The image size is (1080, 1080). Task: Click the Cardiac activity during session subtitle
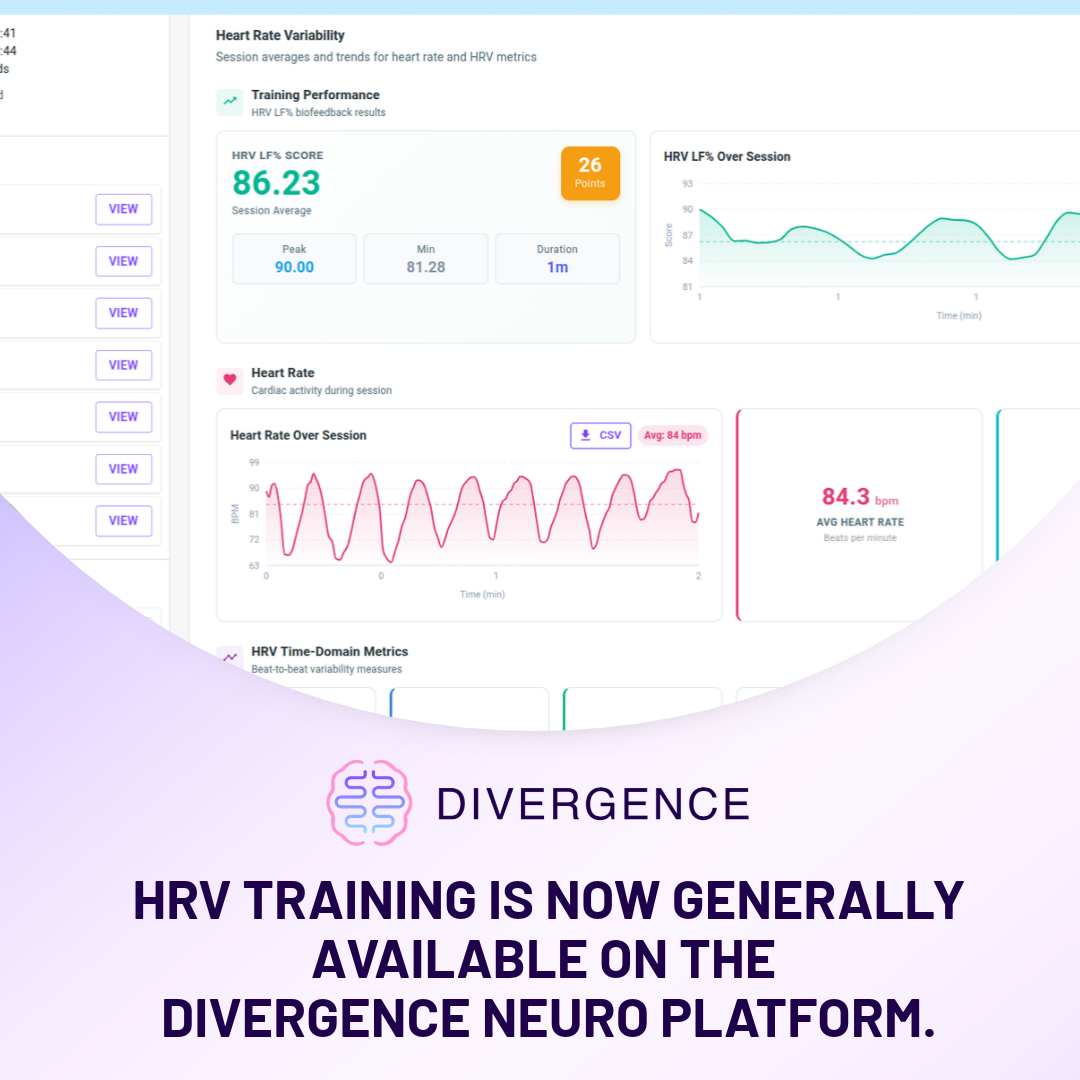pos(321,391)
